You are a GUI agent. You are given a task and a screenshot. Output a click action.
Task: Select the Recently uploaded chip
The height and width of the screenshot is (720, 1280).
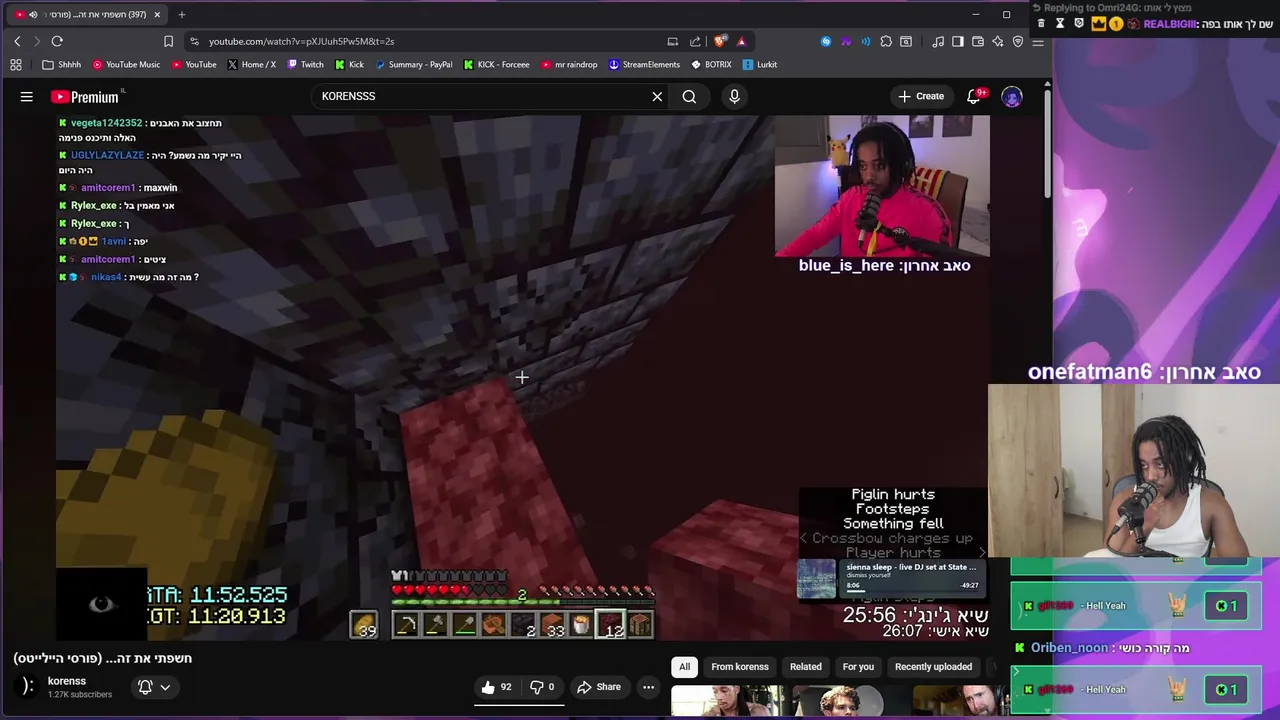click(x=933, y=667)
